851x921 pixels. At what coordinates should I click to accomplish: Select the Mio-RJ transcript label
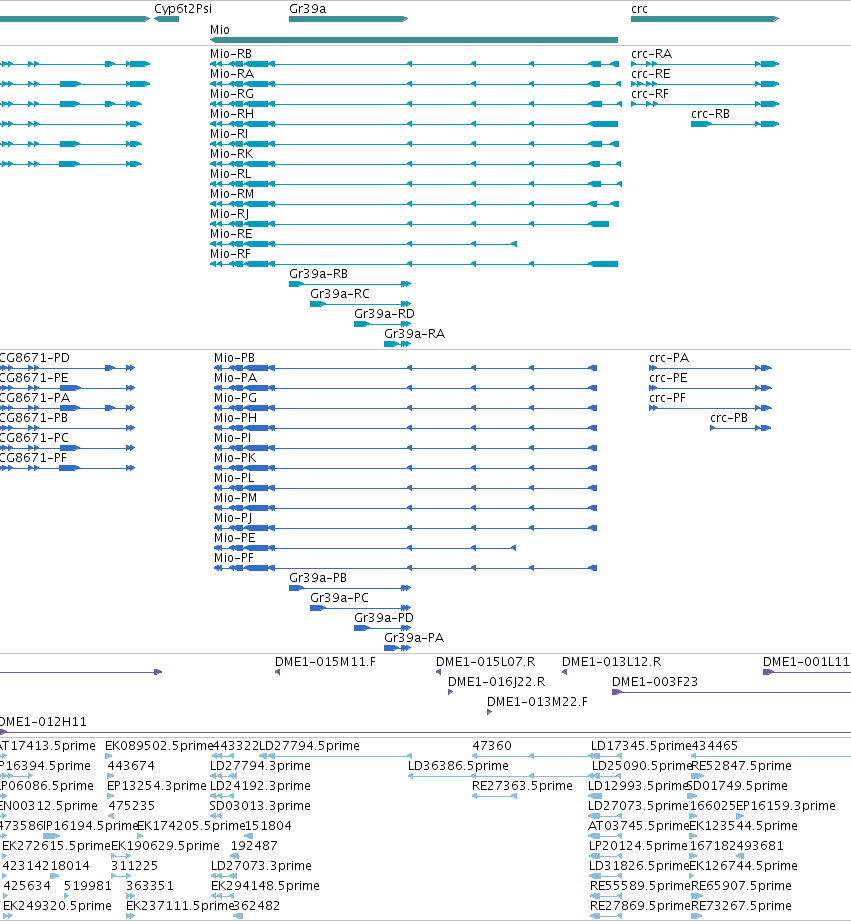230,214
